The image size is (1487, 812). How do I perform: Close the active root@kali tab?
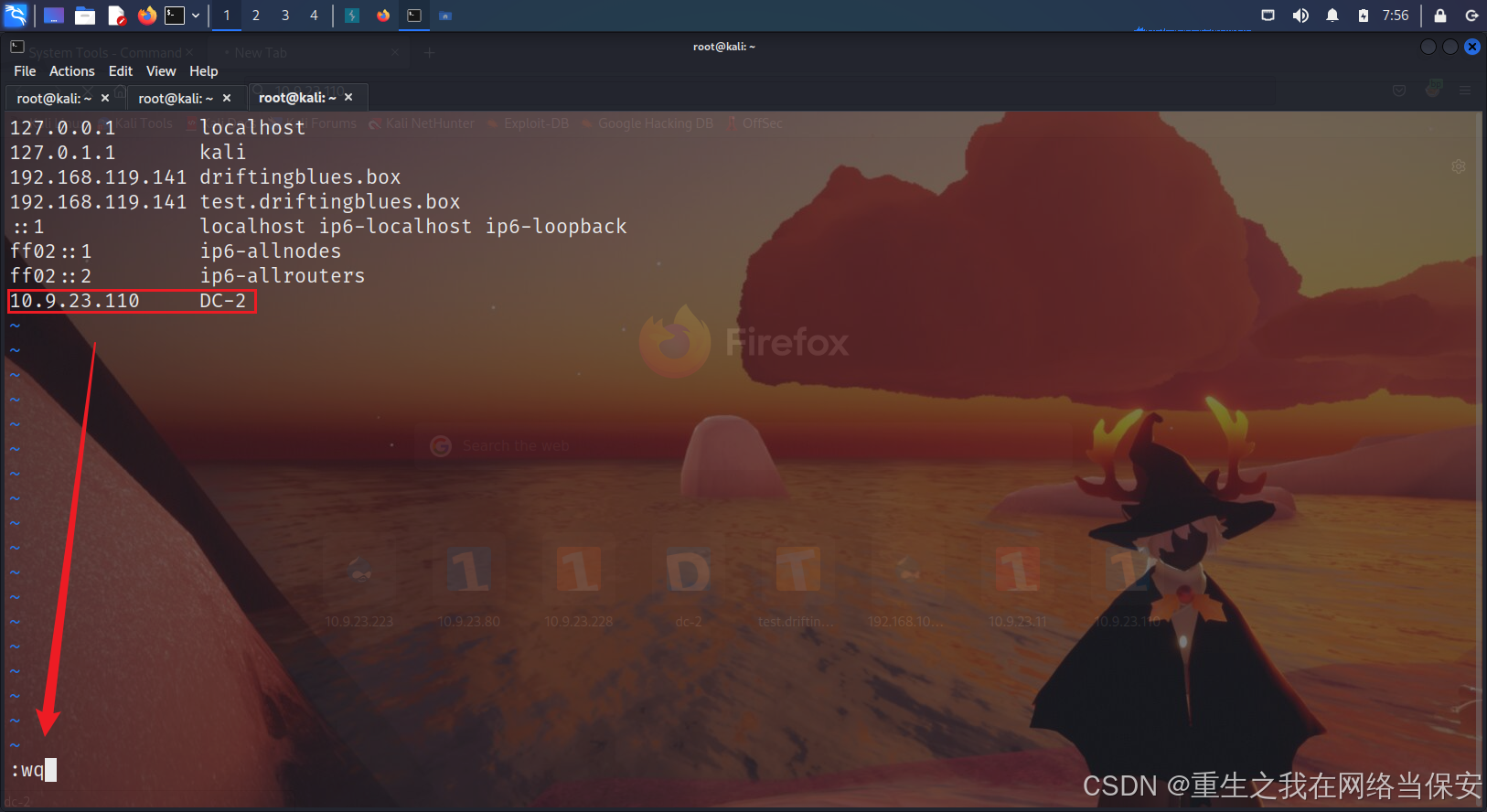(348, 97)
